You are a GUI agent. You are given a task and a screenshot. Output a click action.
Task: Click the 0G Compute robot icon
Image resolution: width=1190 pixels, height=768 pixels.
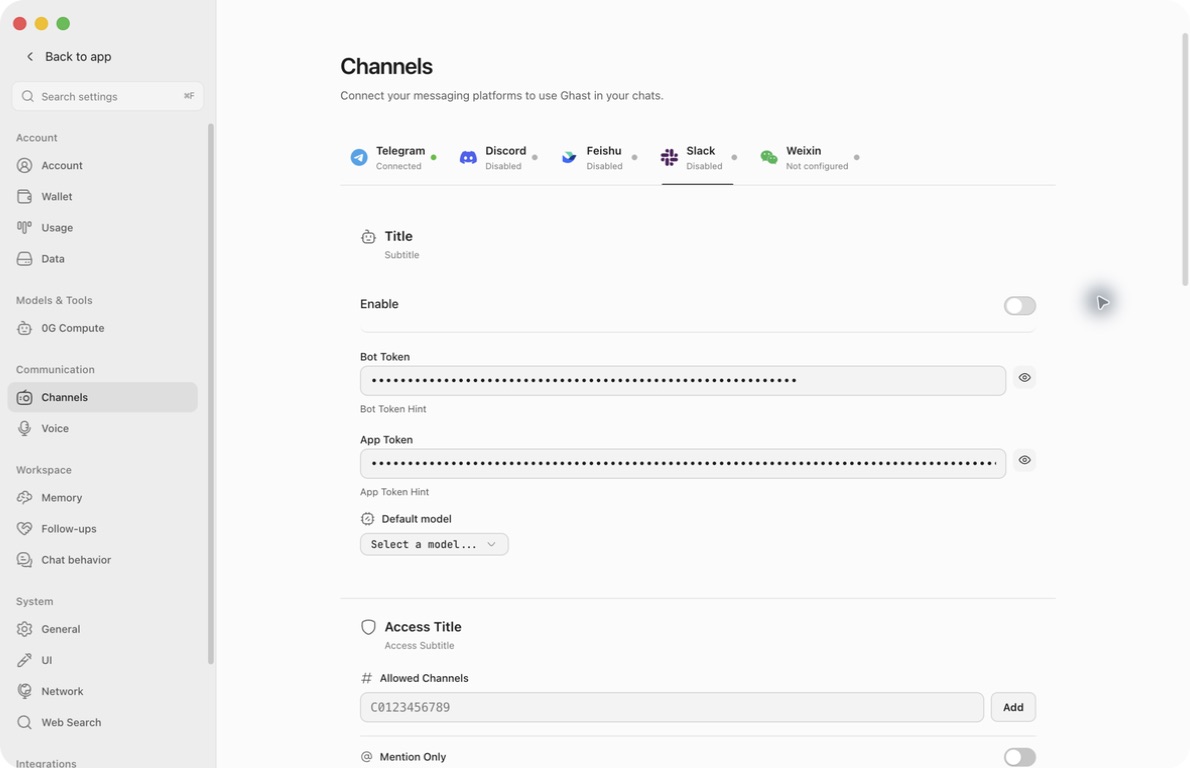(x=24, y=328)
